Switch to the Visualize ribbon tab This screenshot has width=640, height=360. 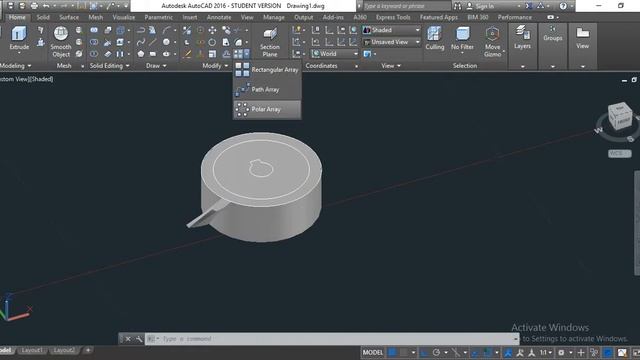click(x=124, y=17)
